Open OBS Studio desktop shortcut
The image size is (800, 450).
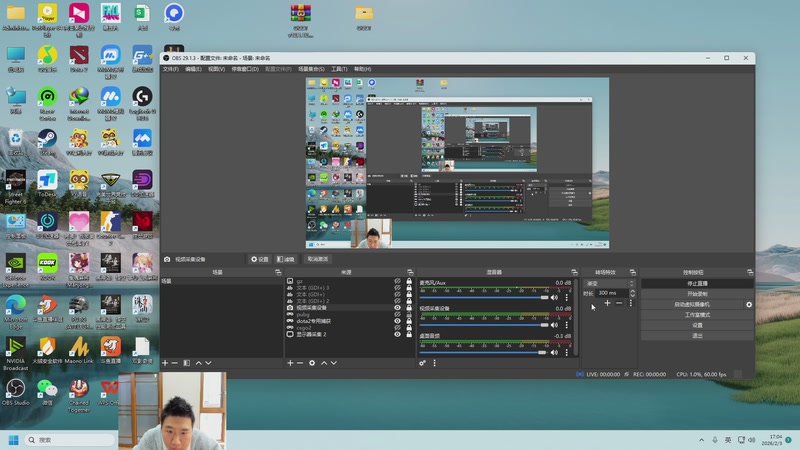[15, 392]
